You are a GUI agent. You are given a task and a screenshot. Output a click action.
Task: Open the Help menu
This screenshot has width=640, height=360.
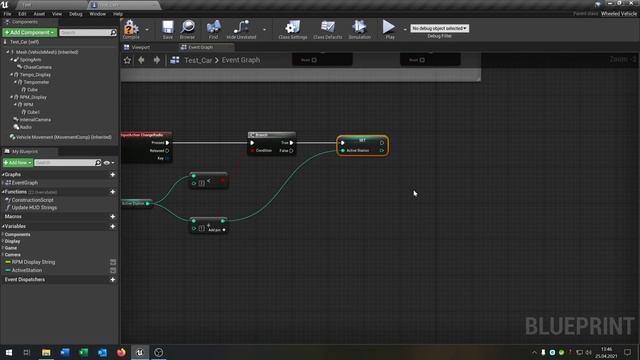118,14
